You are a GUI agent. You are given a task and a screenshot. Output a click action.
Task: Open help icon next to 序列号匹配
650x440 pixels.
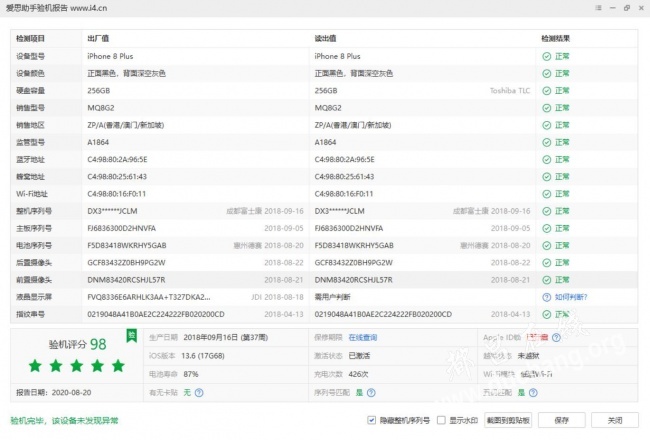(371, 392)
